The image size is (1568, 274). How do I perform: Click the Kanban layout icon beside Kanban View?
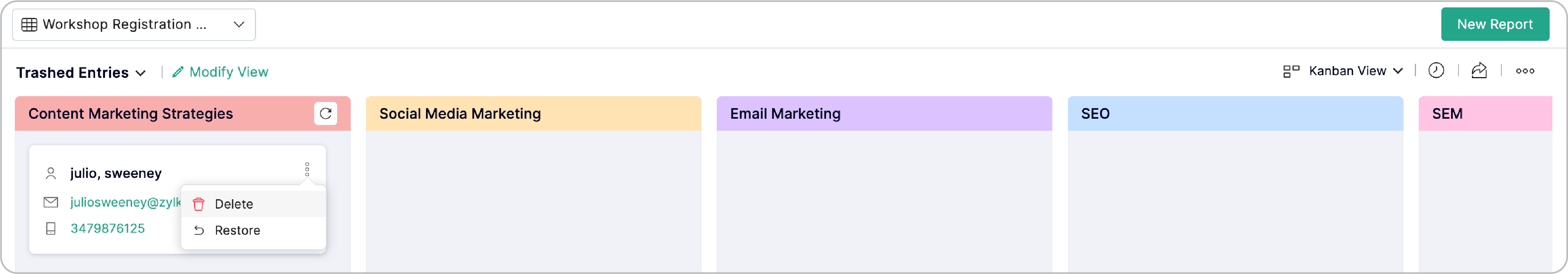click(x=1292, y=70)
